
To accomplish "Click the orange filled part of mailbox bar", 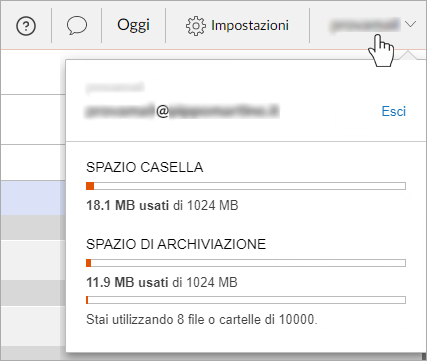I will pos(90,186).
